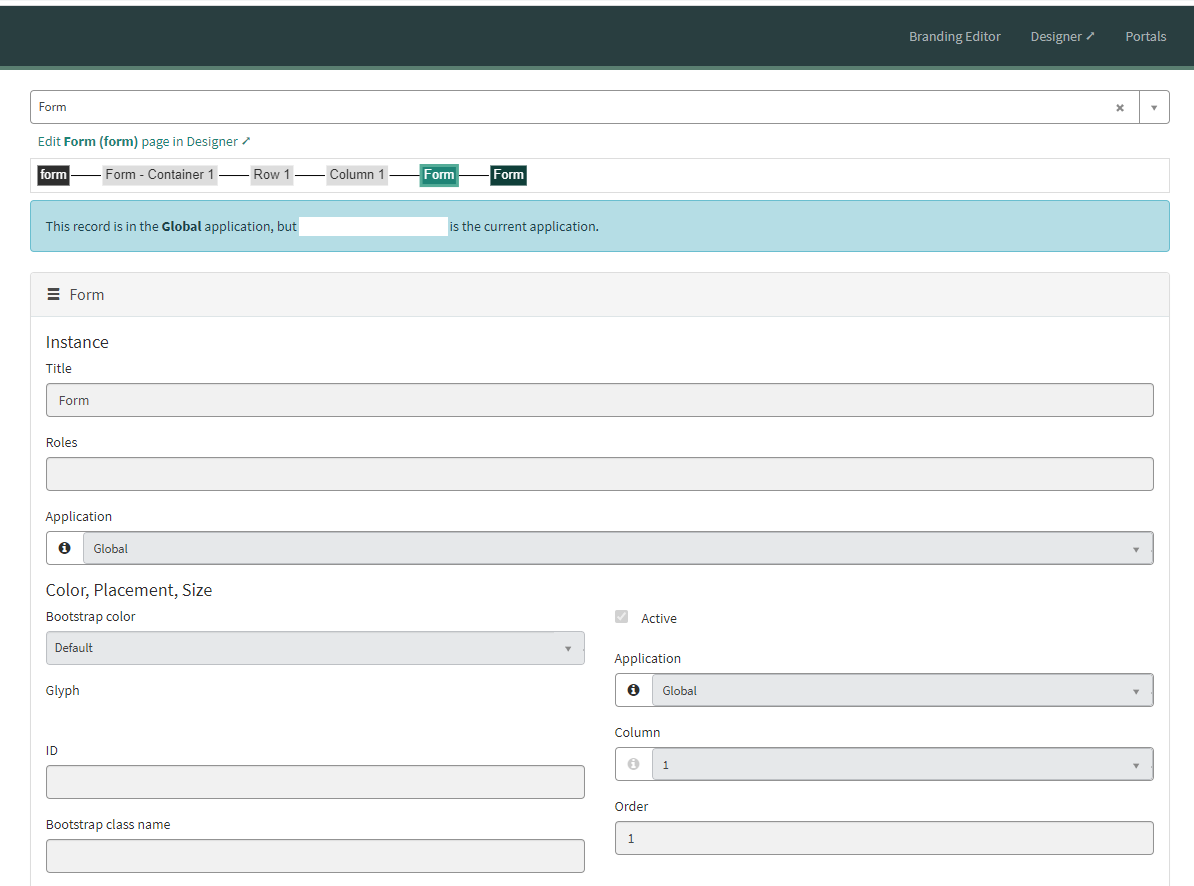
Task: Select Form - Container 1 breadcrumb
Action: point(160,175)
